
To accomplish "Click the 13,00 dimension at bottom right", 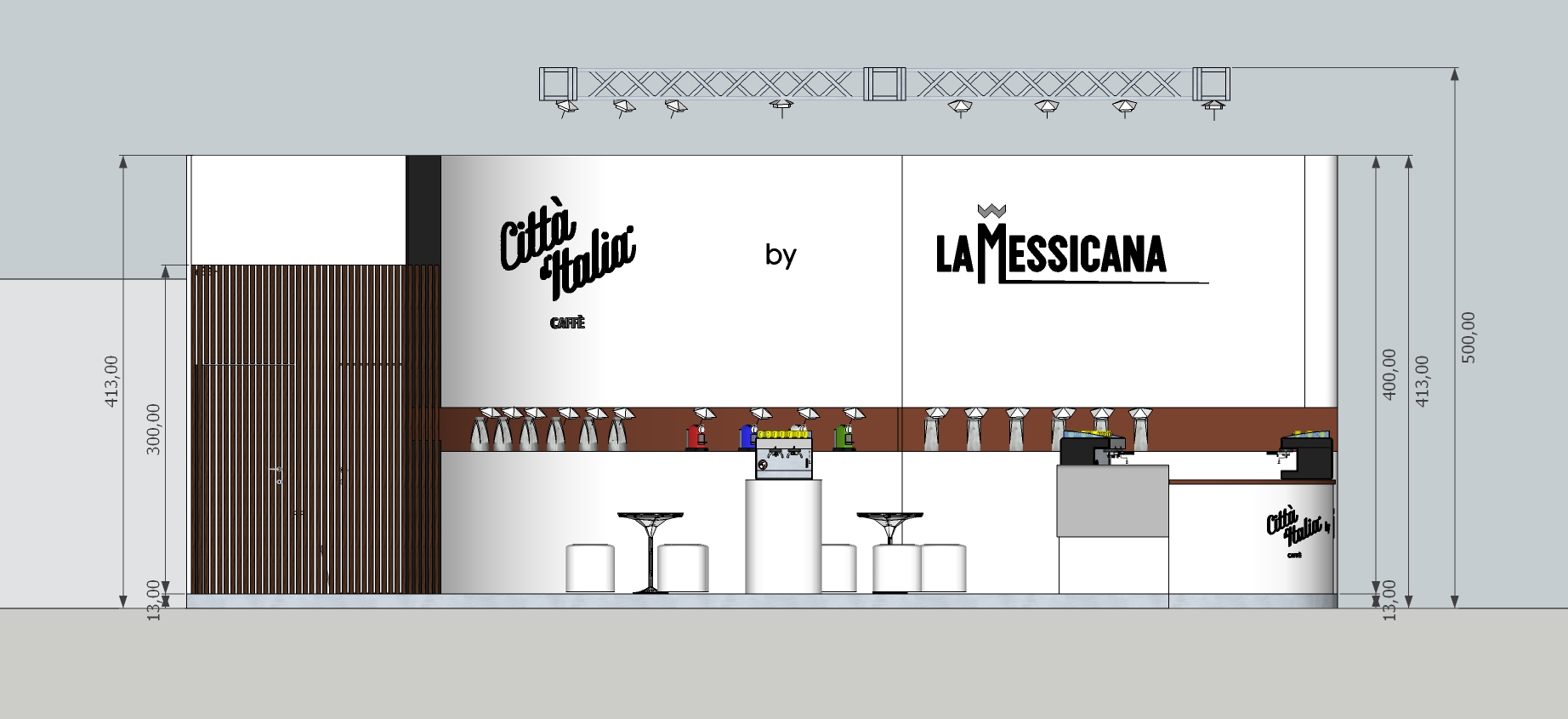I will click(1389, 601).
